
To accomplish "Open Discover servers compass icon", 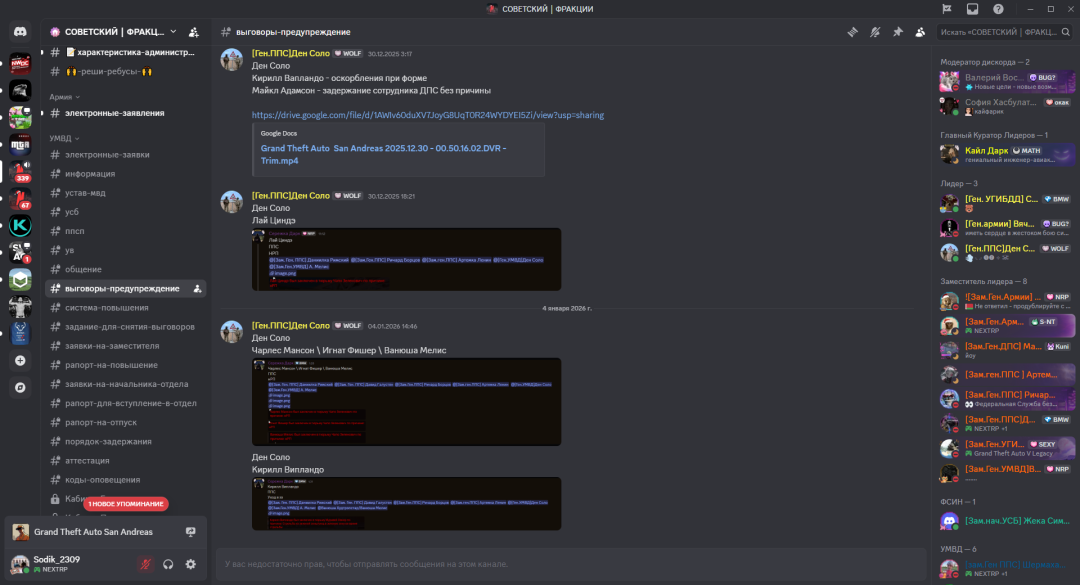I will click(x=21, y=387).
